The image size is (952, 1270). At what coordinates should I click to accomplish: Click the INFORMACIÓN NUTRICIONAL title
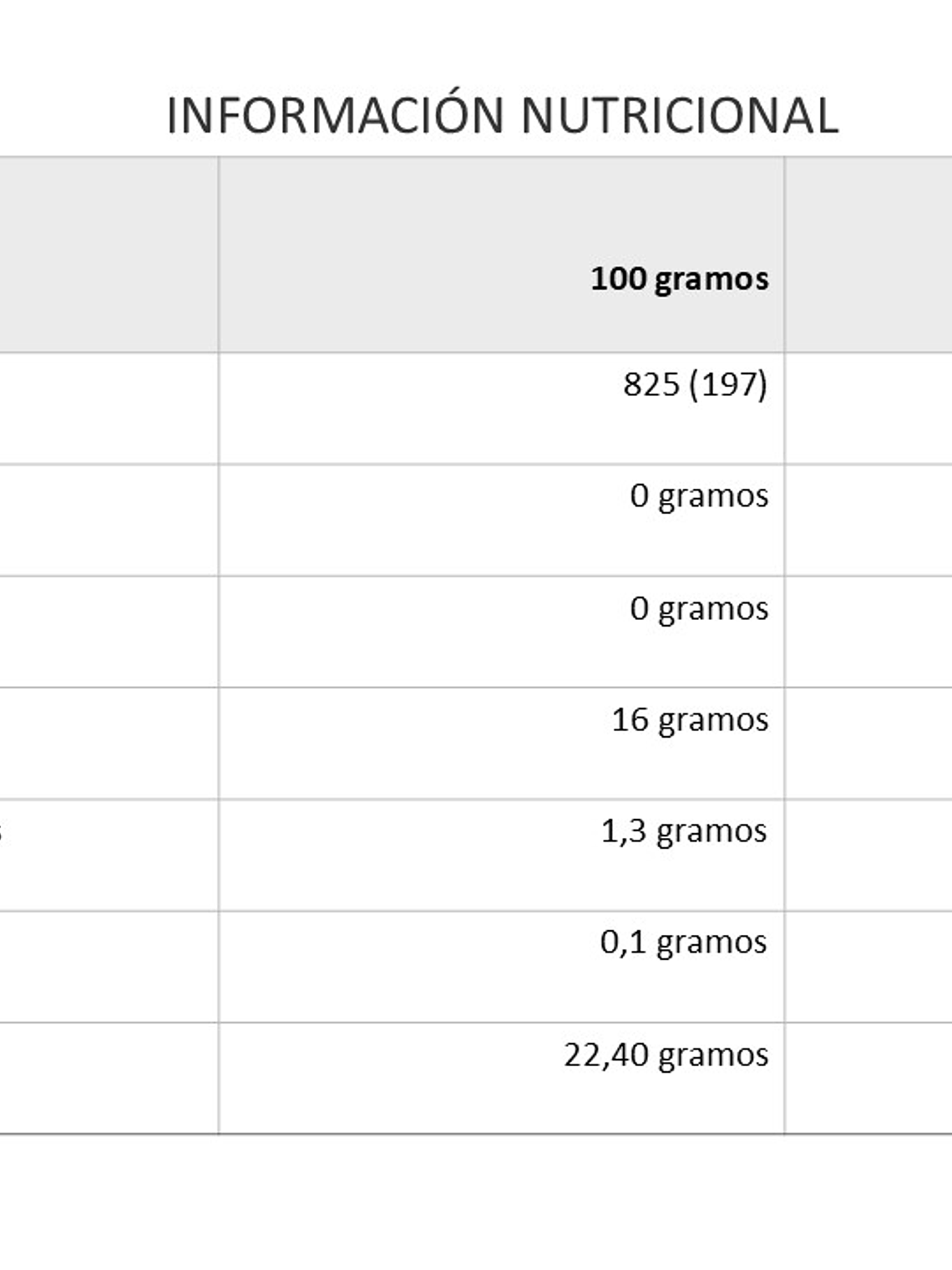coord(502,115)
